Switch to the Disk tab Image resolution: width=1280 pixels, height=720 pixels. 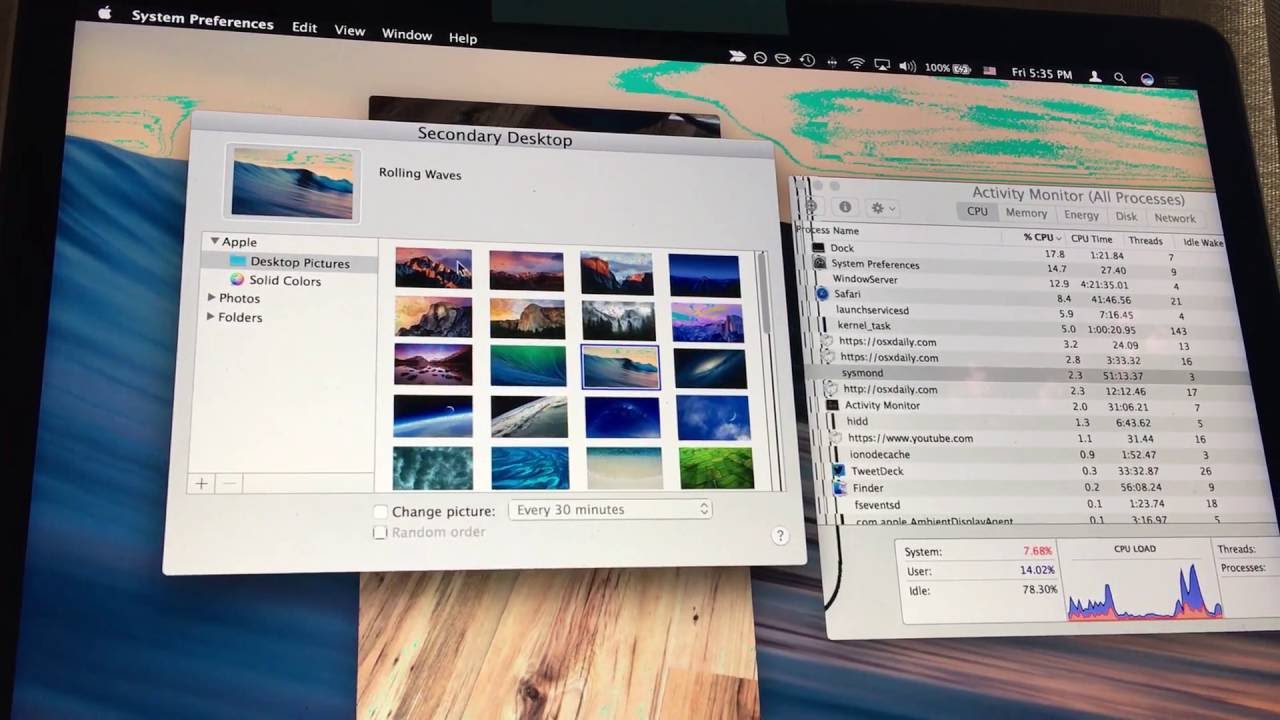(x=1127, y=216)
